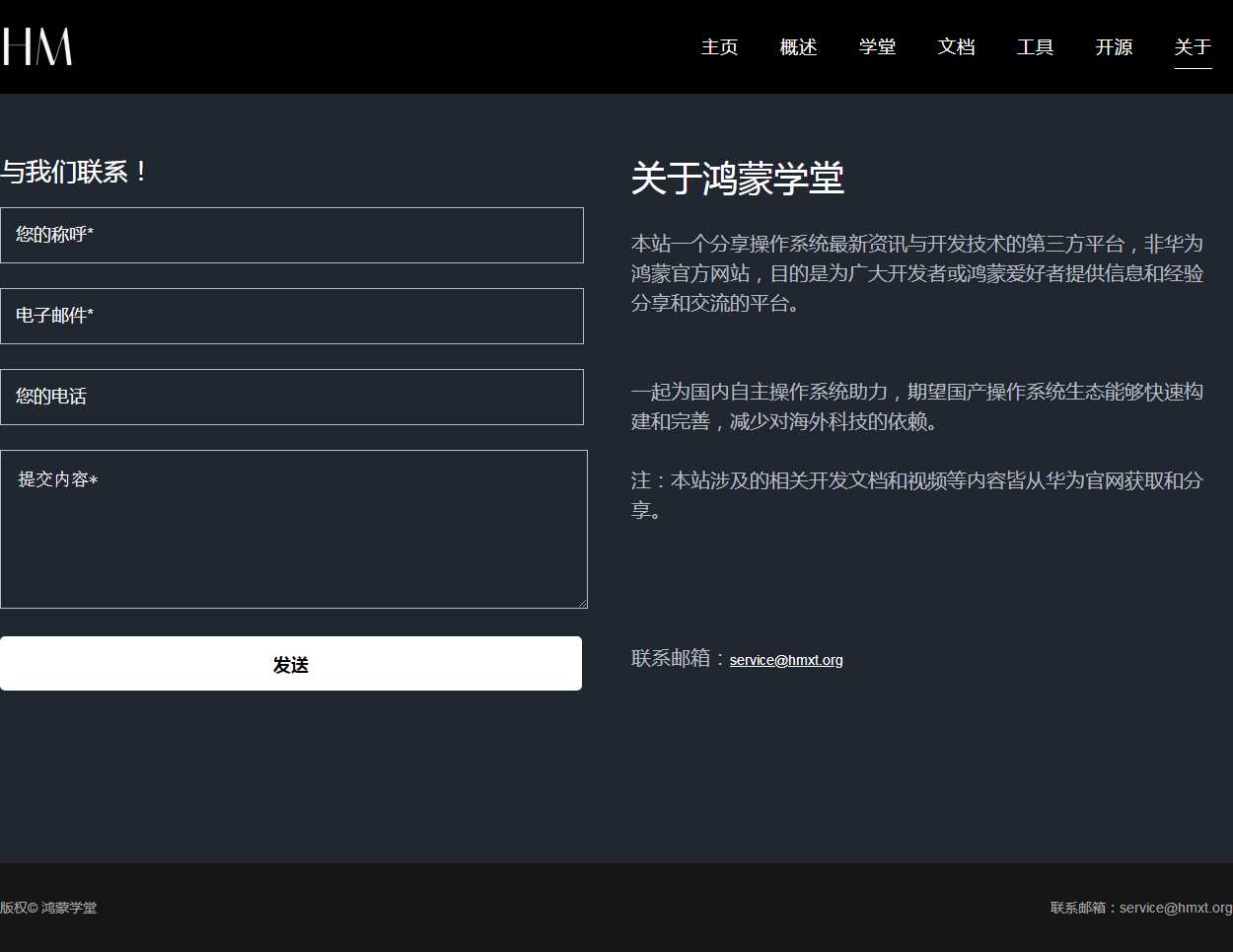Go to the 主页 nav item
Image resolution: width=1233 pixels, height=952 pixels.
pyautogui.click(x=719, y=47)
